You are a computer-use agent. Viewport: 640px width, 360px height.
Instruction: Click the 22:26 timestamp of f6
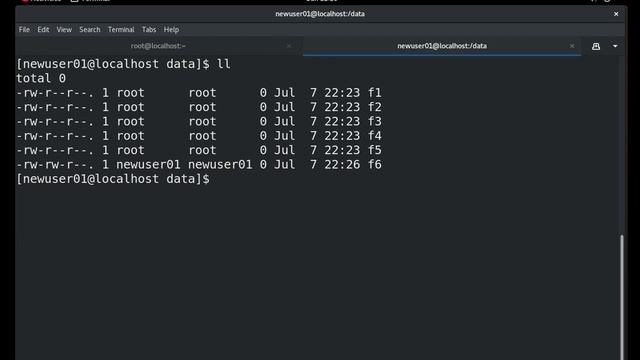(342, 164)
